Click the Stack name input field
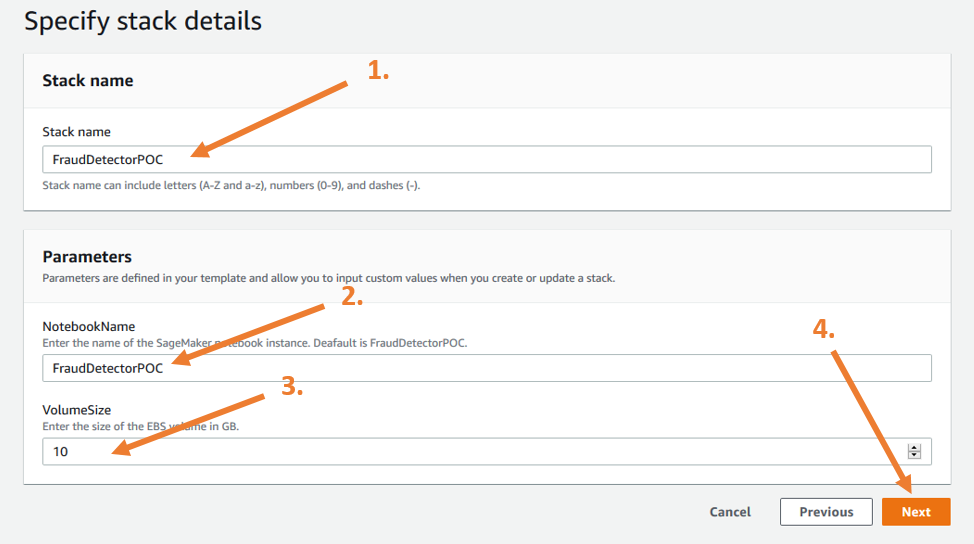Viewport: 974px width, 544px height. coord(487,160)
